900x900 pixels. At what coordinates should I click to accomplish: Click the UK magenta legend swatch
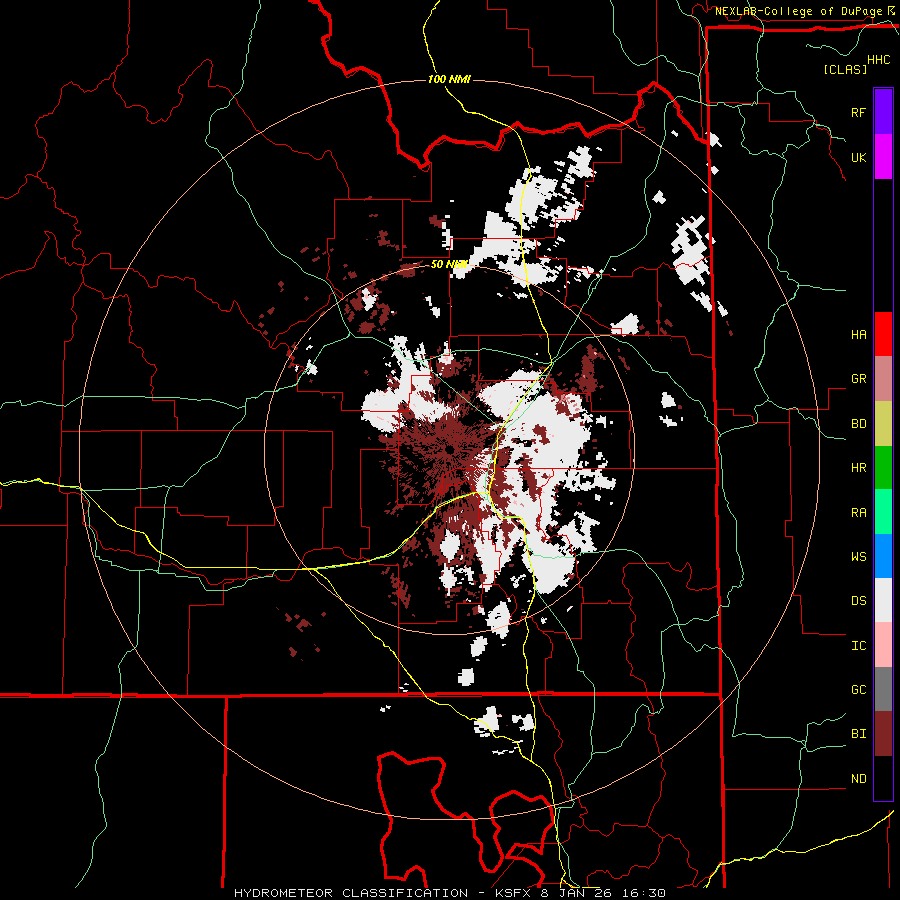tap(883, 157)
